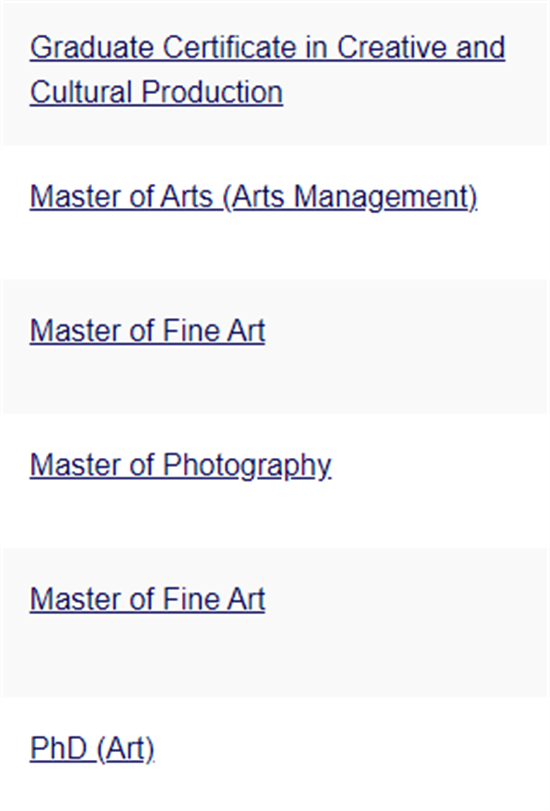Click 'Creative and' text in the first link
The height and width of the screenshot is (811, 550).
point(421,48)
